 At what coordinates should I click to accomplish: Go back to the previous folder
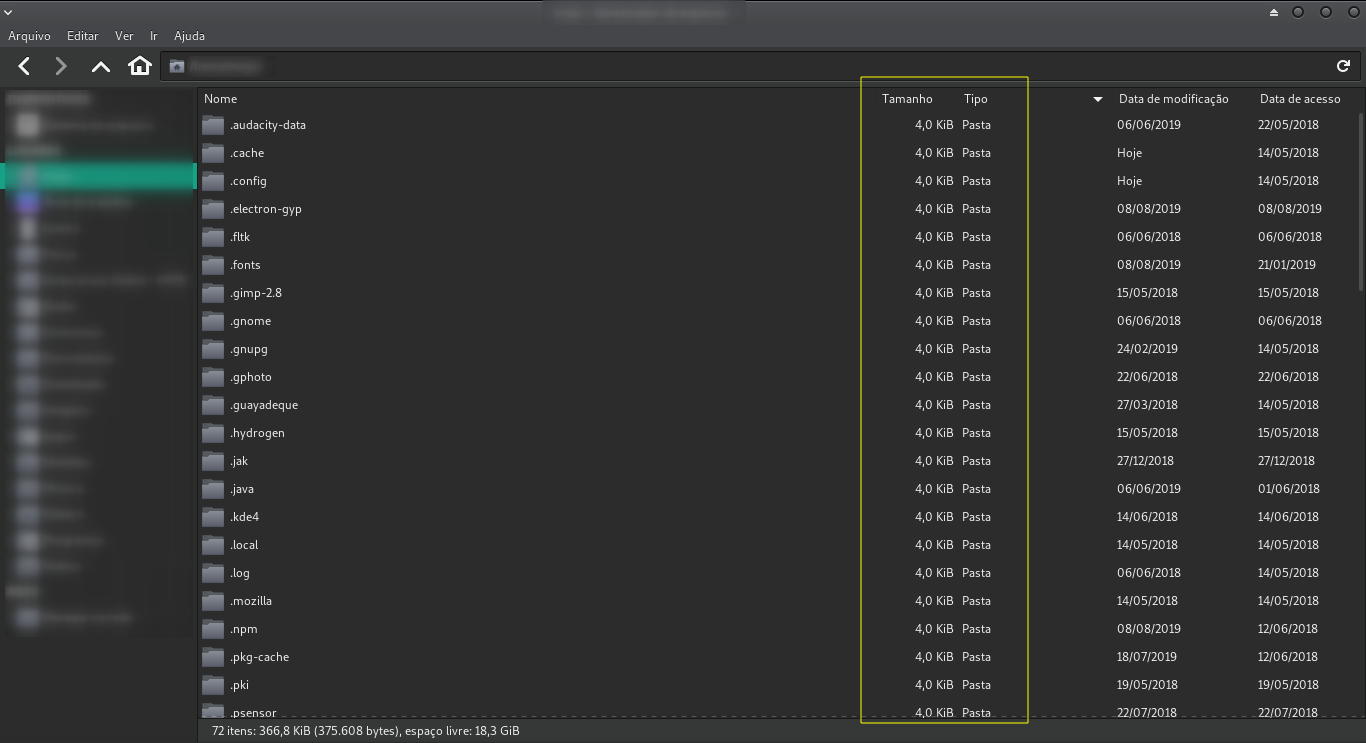click(25, 66)
